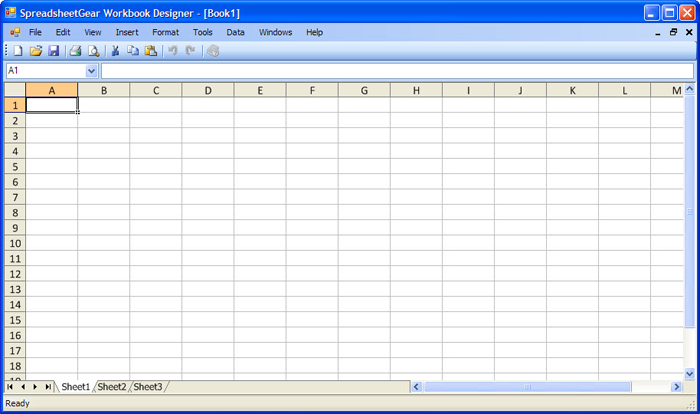Image resolution: width=700 pixels, height=414 pixels.
Task: Print the workbook with the printer icon
Action: coord(75,51)
